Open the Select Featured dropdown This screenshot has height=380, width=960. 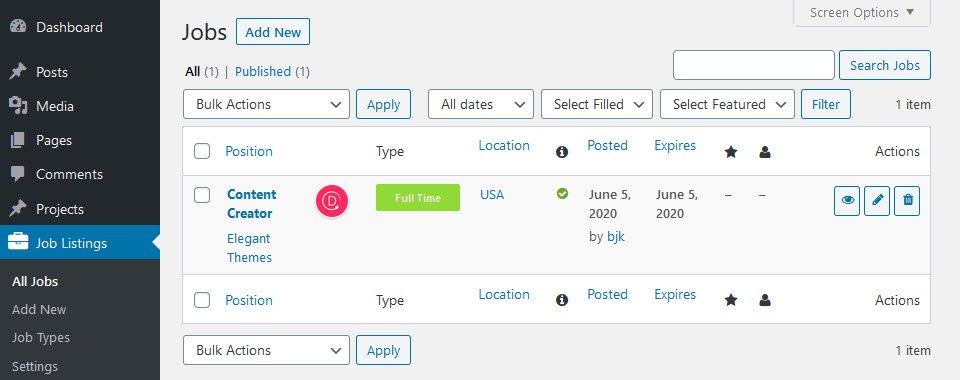[x=727, y=104]
